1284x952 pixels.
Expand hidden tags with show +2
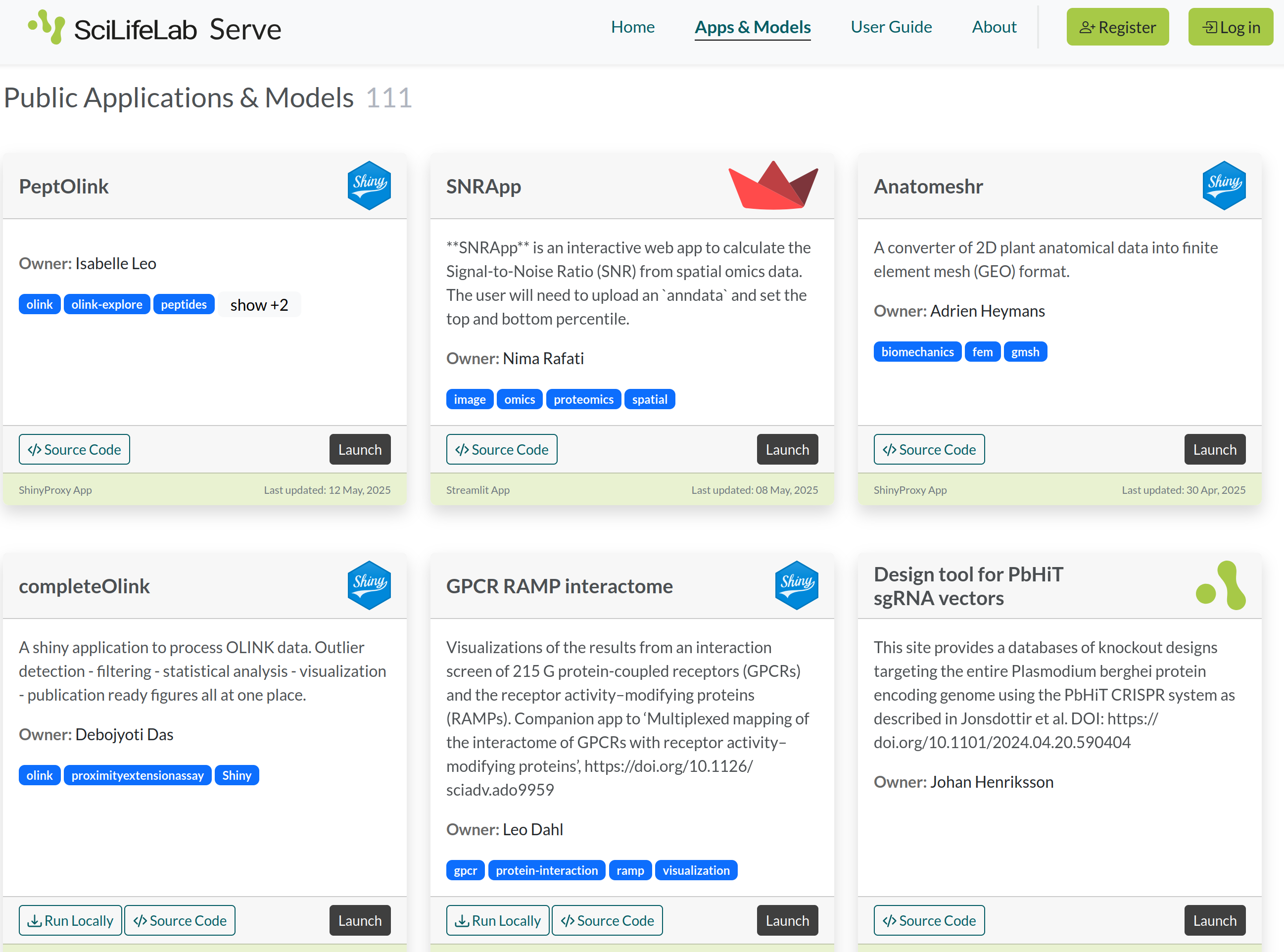(259, 304)
